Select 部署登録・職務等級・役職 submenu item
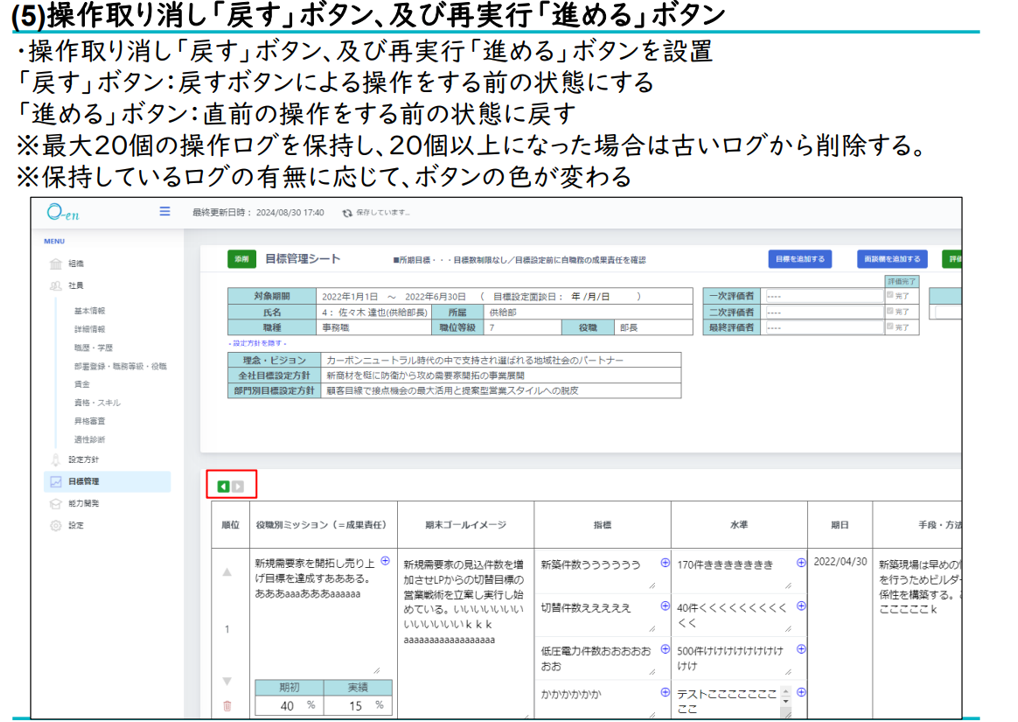Screen dimensions: 1018x722 [120, 366]
